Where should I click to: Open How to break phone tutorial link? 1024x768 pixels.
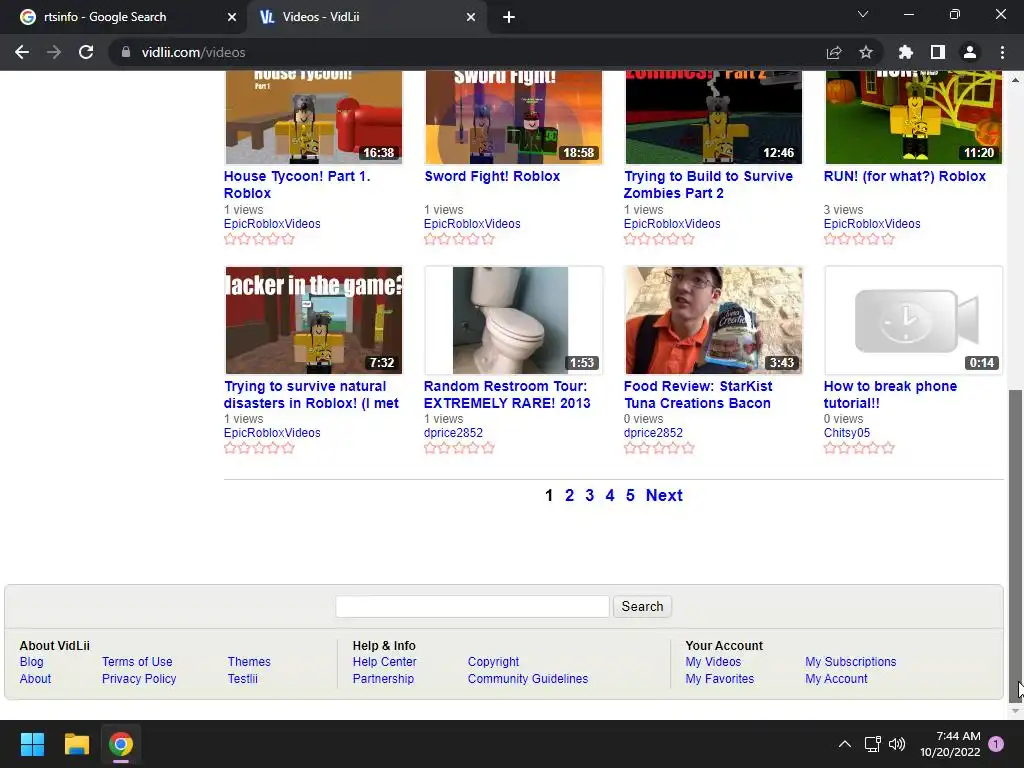tap(890, 394)
